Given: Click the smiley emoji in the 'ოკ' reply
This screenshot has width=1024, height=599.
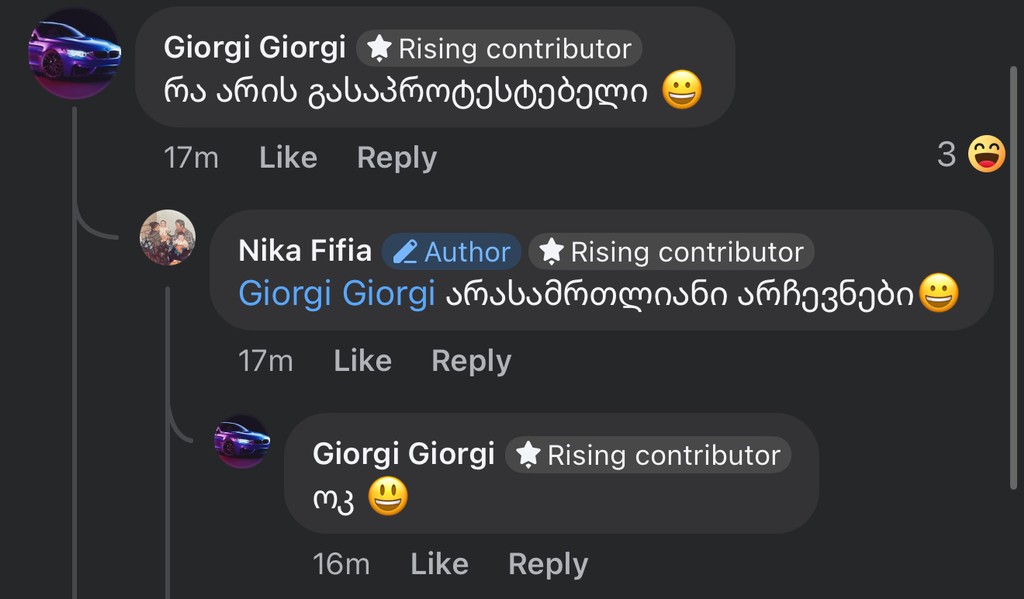Looking at the screenshot, I should 388,497.
